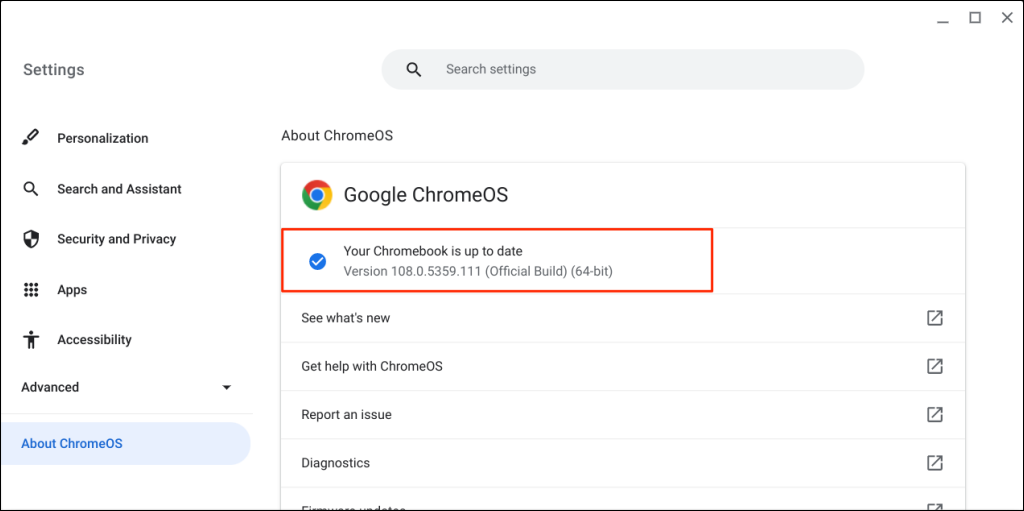Click the blue up-to-date checkmark icon
Image resolution: width=1024 pixels, height=511 pixels.
tap(317, 261)
